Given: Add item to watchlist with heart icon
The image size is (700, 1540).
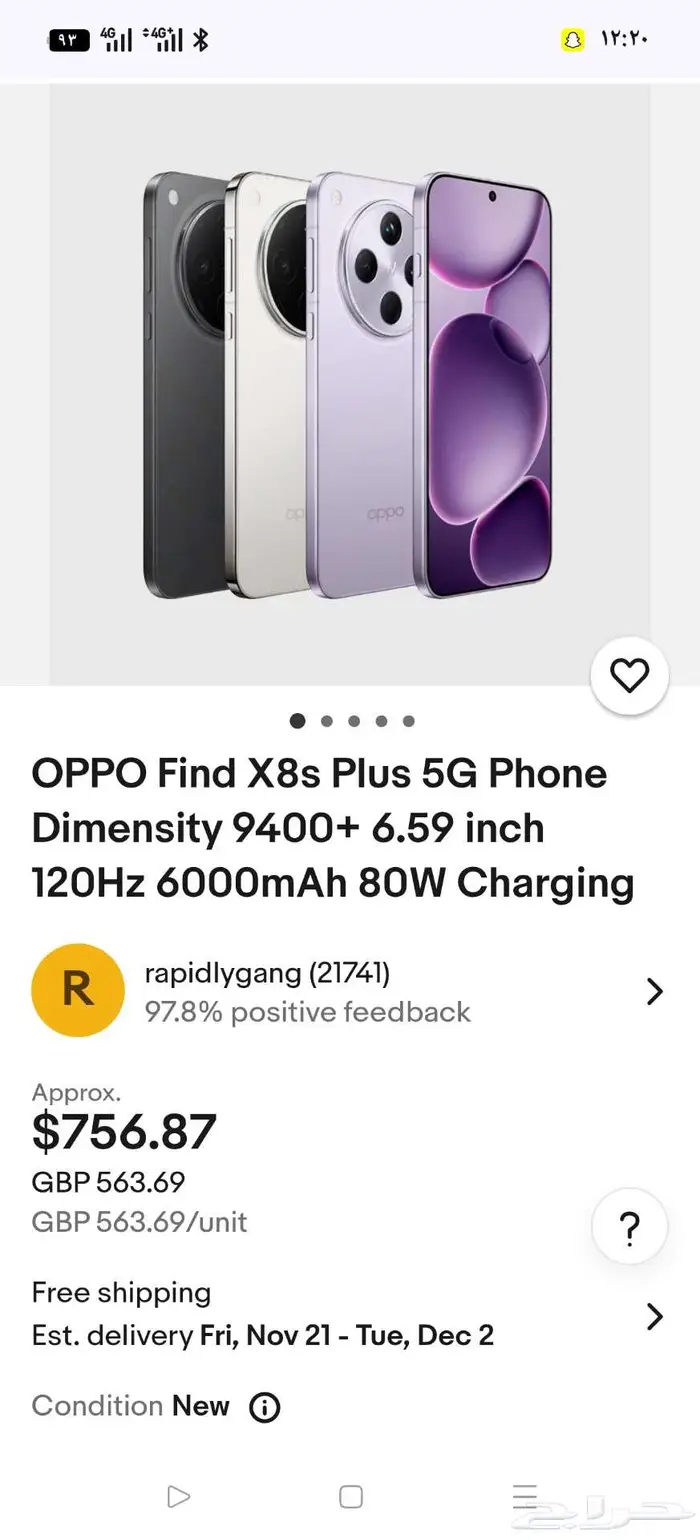Looking at the screenshot, I should [x=629, y=677].
